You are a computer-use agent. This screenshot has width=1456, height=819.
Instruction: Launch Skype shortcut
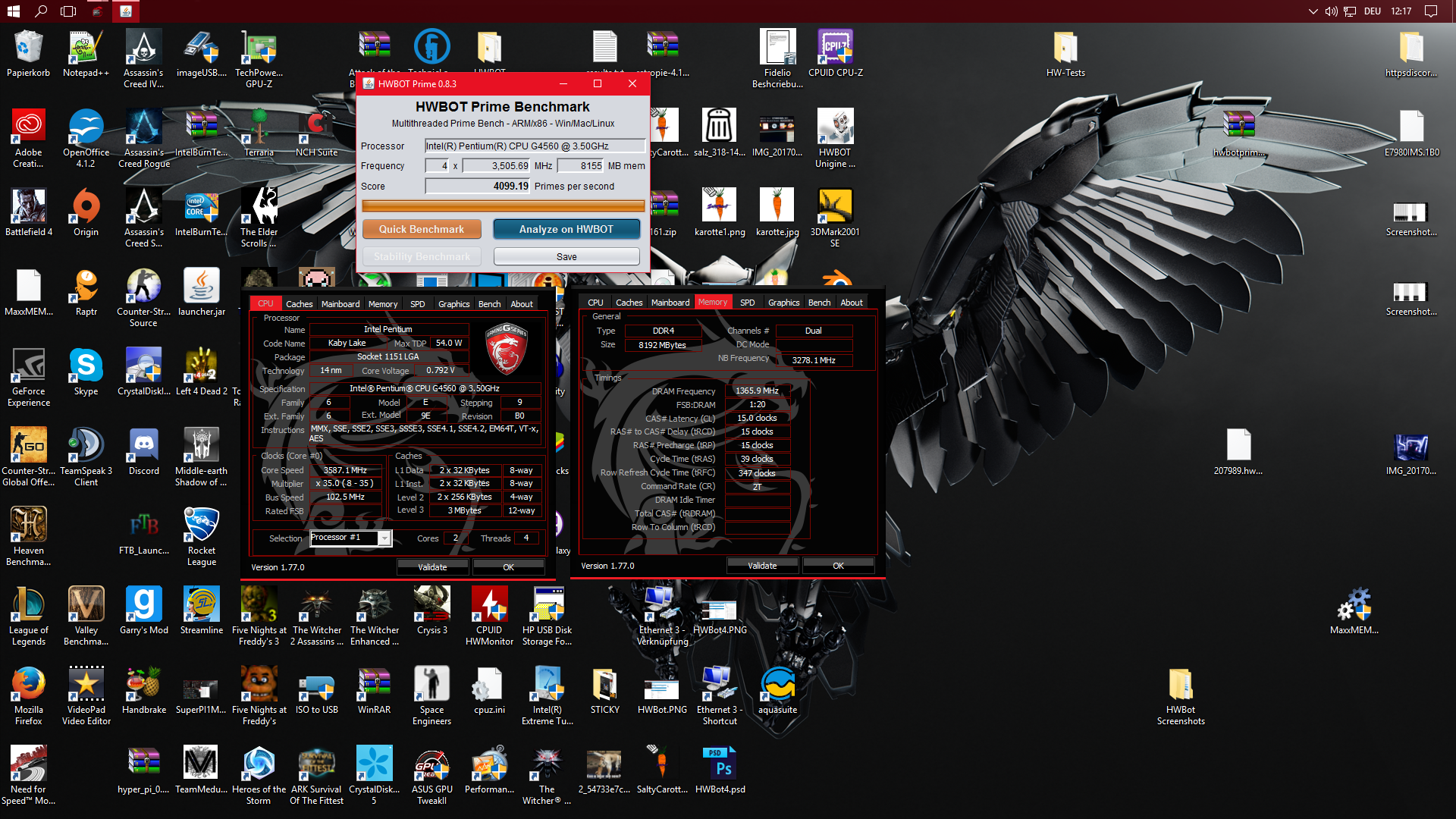click(86, 372)
